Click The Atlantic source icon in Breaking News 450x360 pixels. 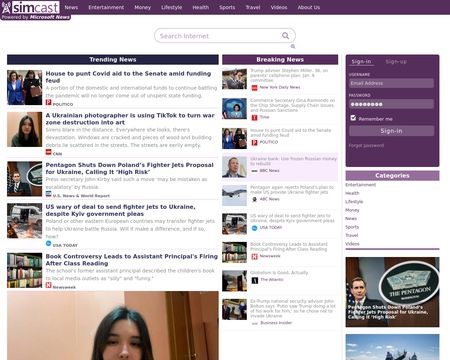(255, 280)
